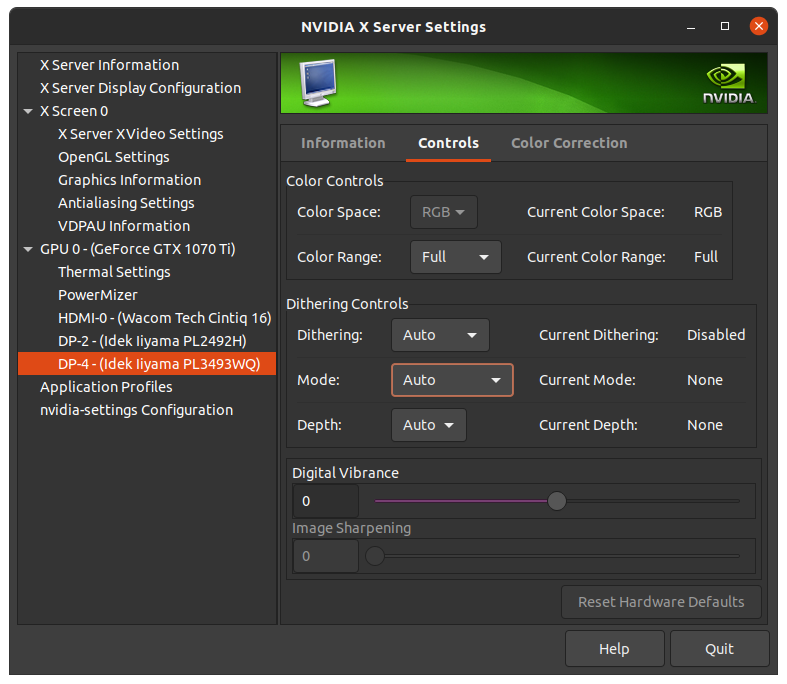787x684 pixels.
Task: Select Graphics Information in sidebar
Action: (129, 180)
